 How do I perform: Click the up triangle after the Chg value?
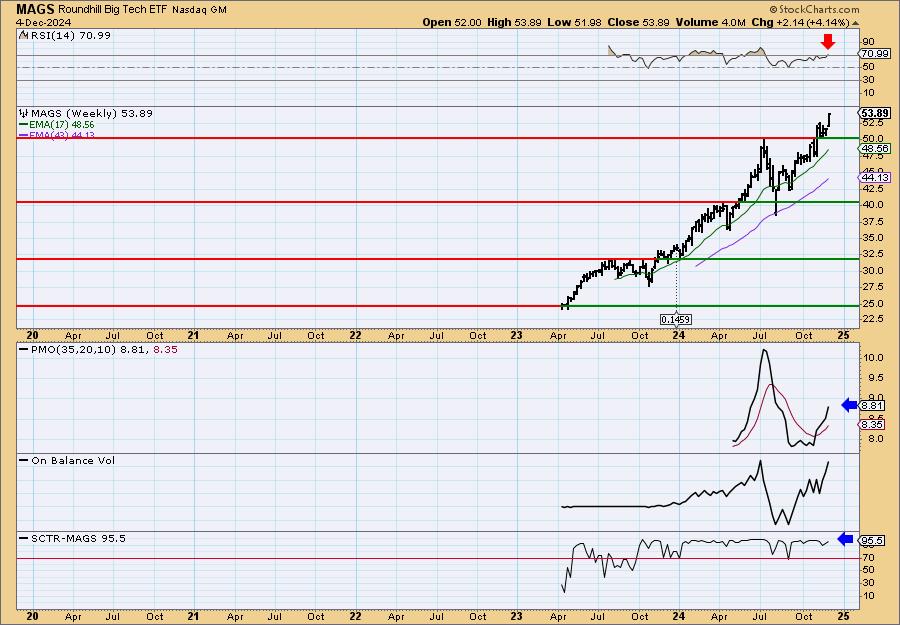(856, 23)
